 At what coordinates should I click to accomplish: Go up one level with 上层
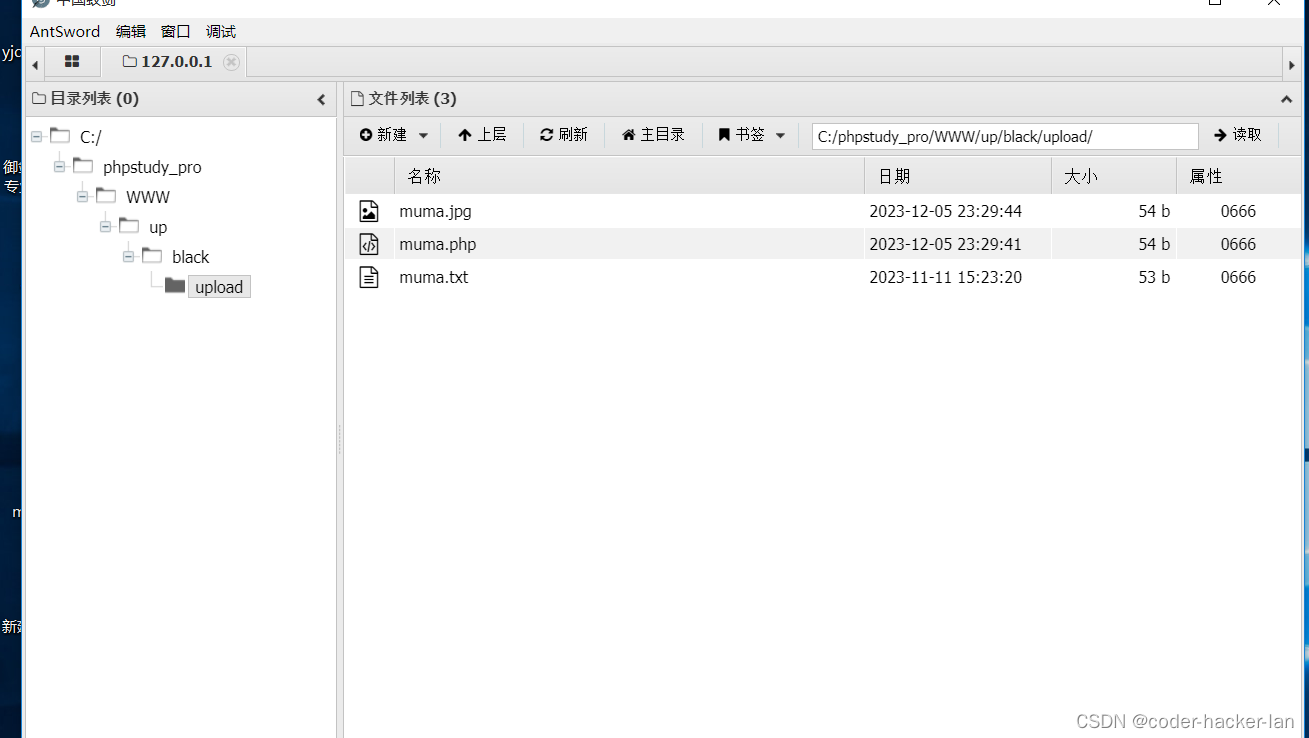click(482, 135)
